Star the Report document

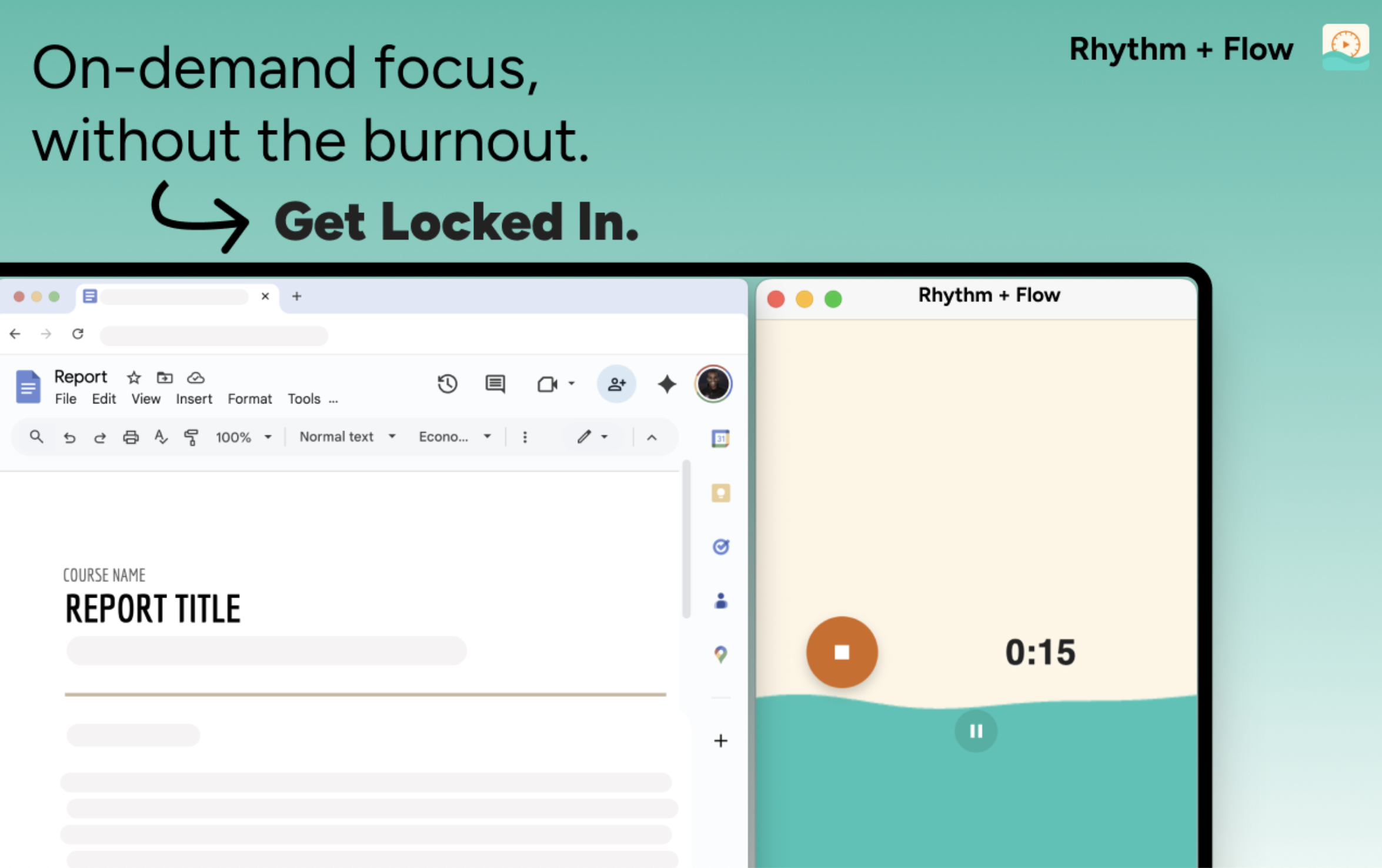[x=134, y=378]
